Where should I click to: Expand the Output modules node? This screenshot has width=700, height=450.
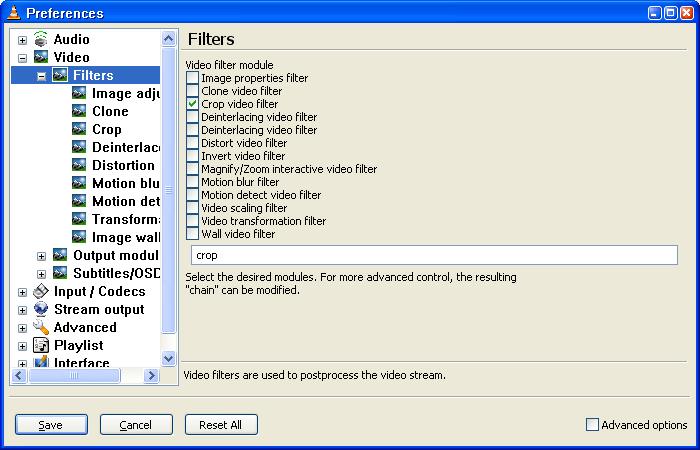(42, 256)
